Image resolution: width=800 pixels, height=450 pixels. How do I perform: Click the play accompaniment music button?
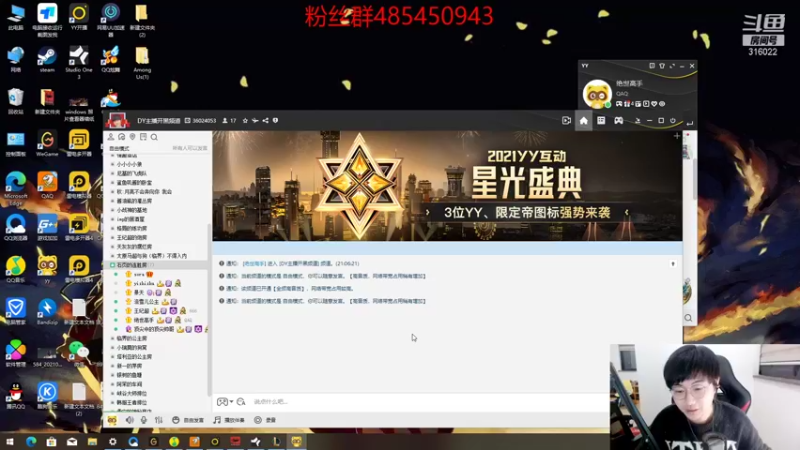tap(229, 420)
